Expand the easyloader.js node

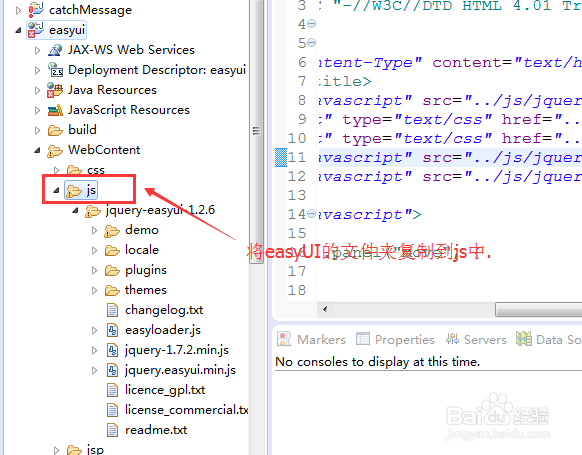(94, 330)
